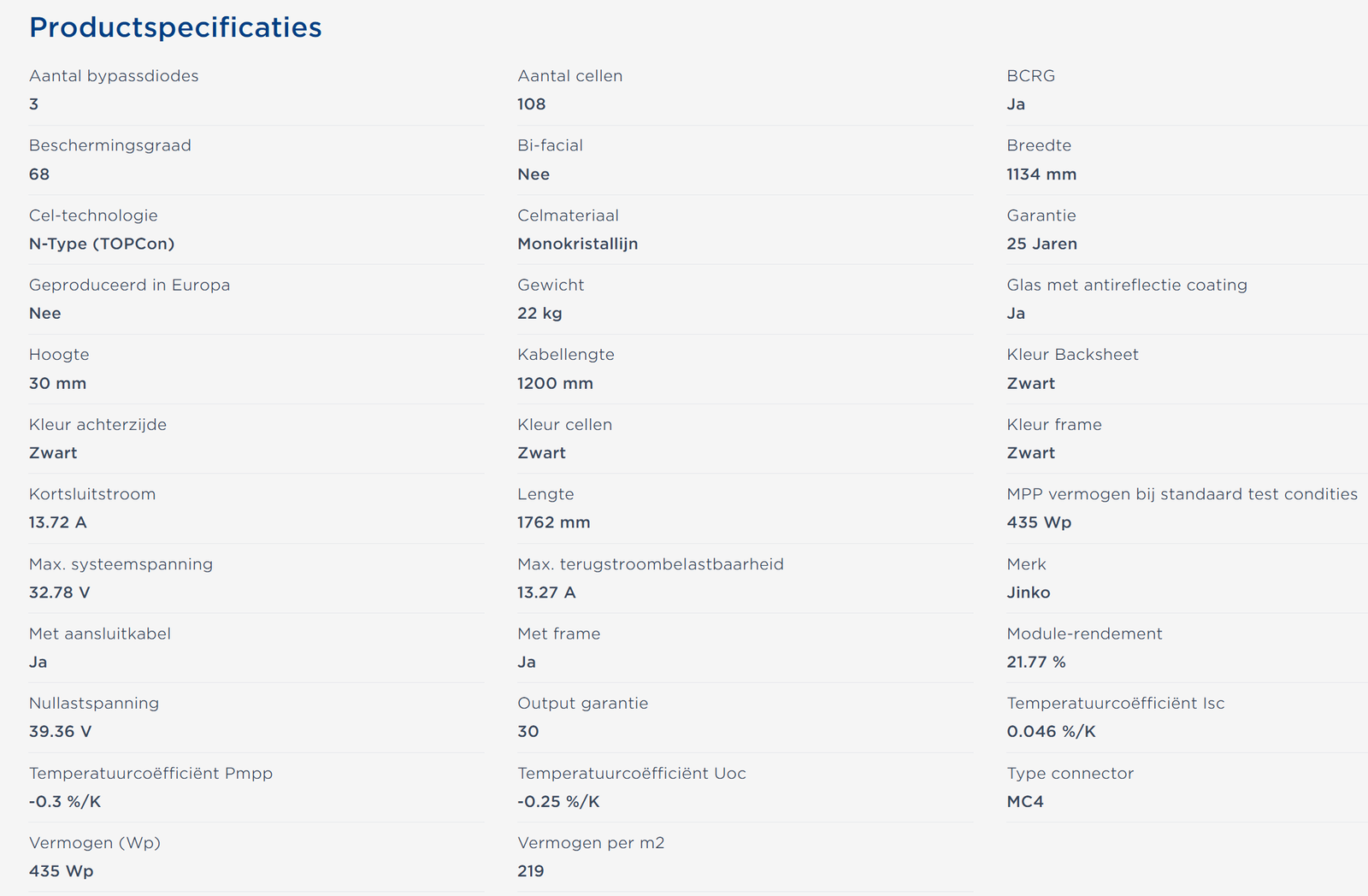Click the Vermogen per m2 value 219

[530, 871]
